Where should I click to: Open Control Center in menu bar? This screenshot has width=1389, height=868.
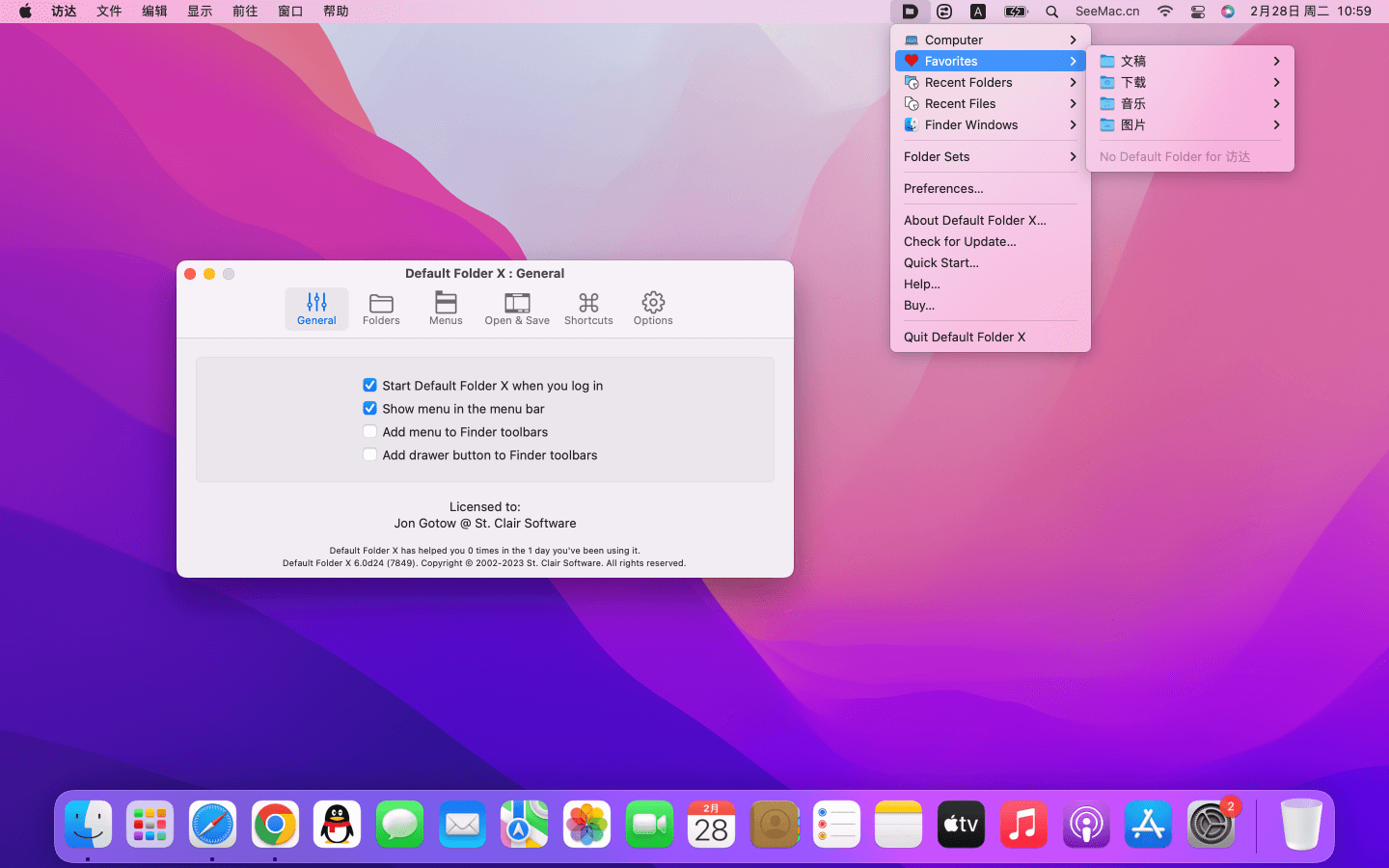click(1197, 12)
